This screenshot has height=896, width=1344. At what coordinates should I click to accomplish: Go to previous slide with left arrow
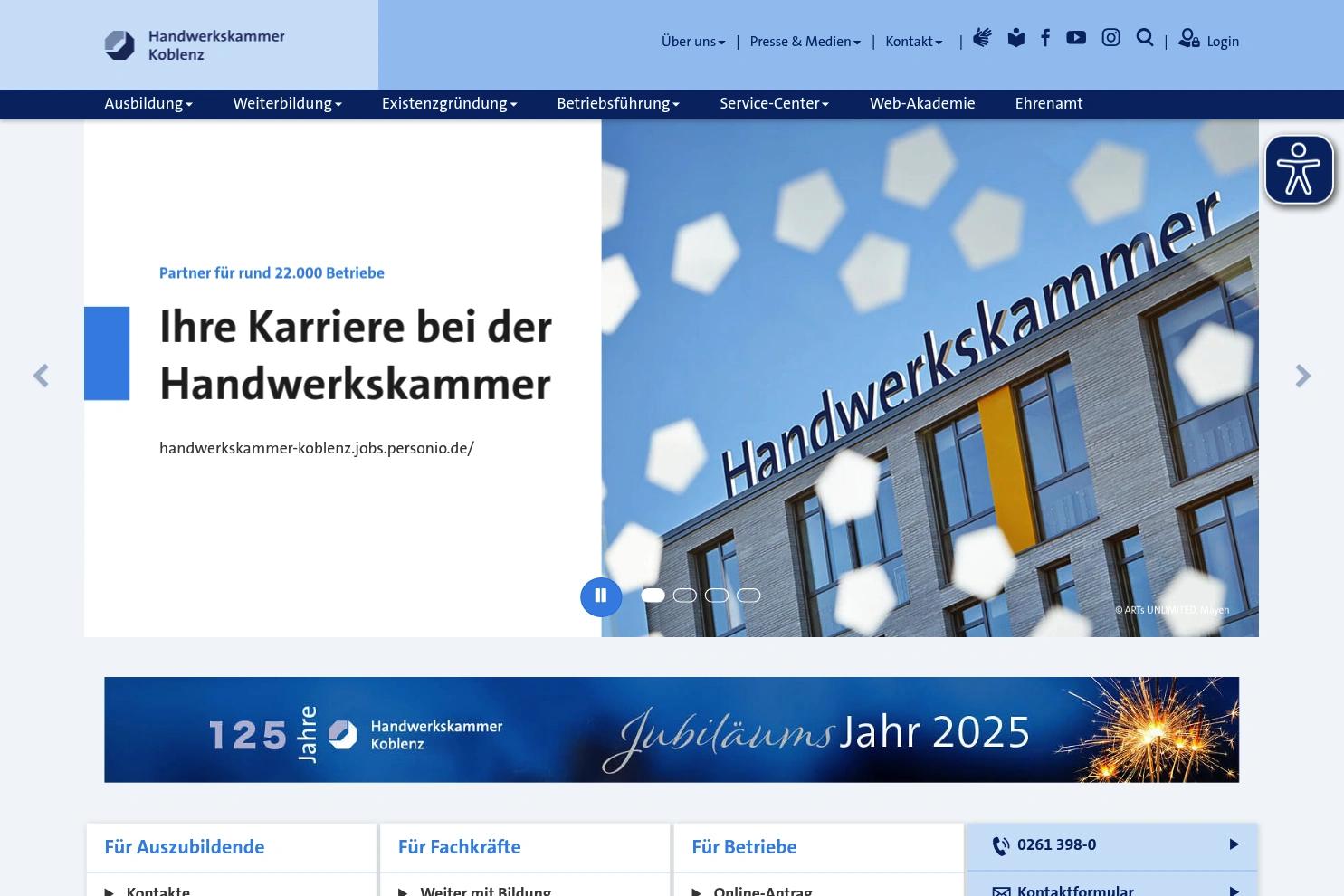click(41, 376)
